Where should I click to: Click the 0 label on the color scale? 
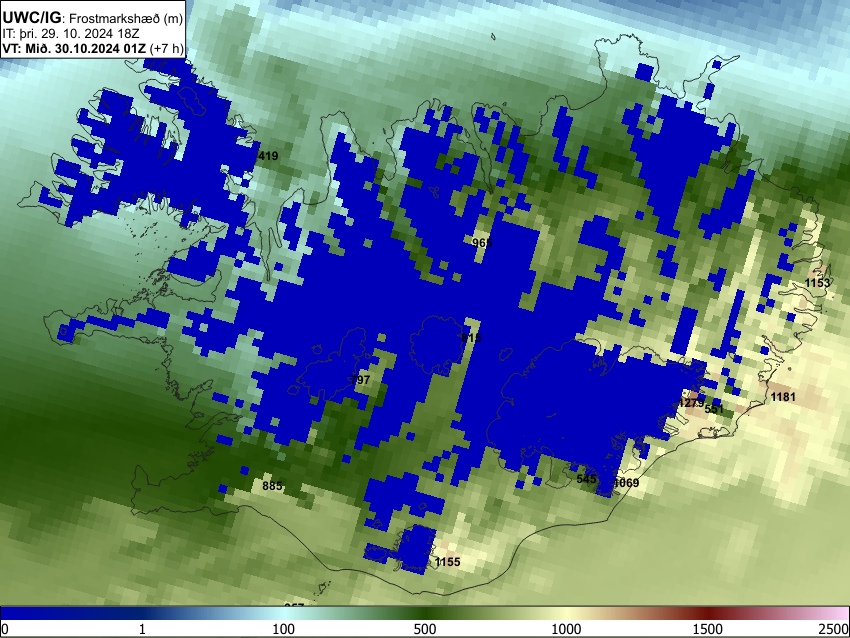coord(5,629)
